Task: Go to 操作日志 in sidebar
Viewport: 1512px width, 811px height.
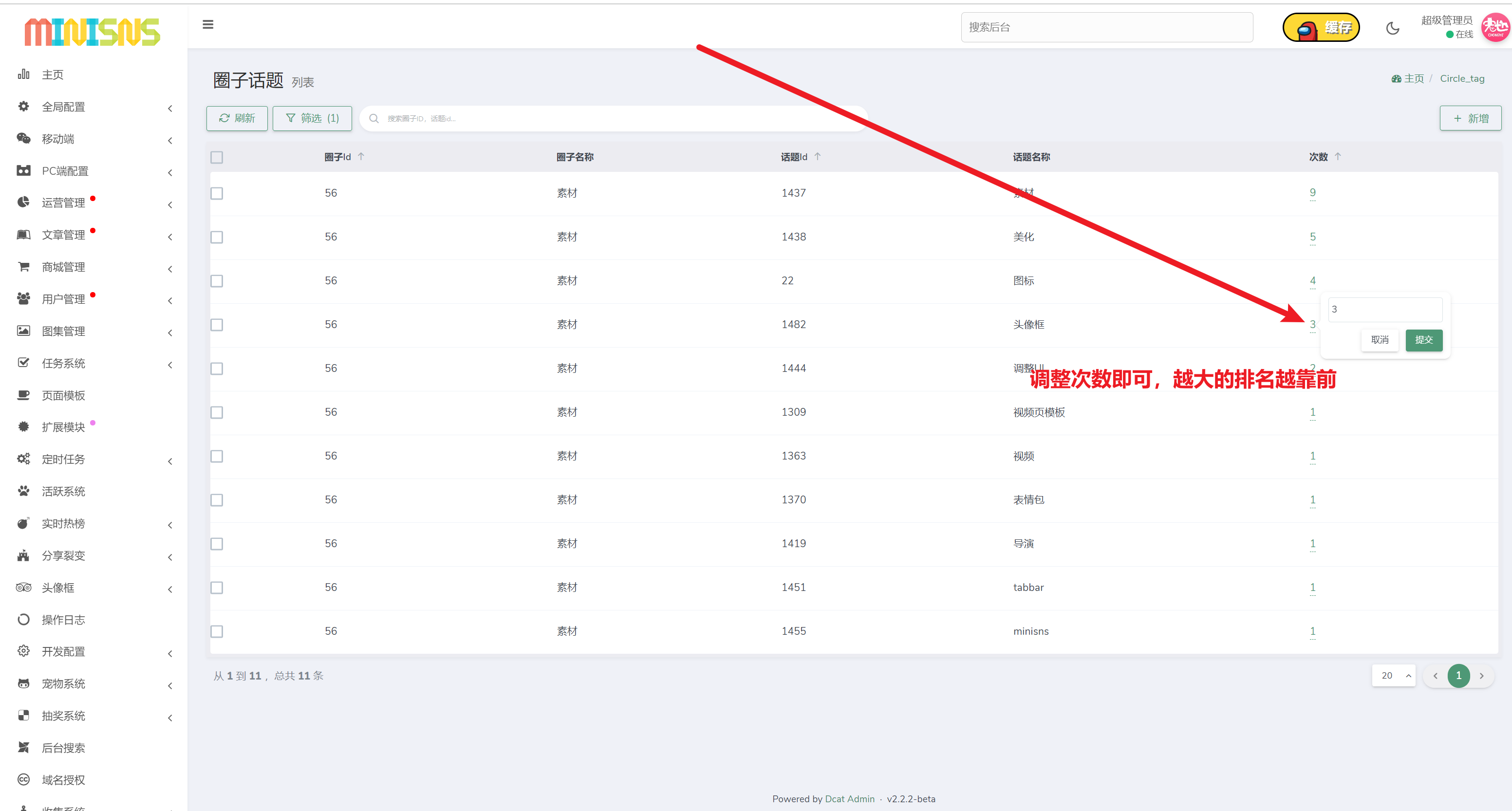Action: click(x=63, y=620)
